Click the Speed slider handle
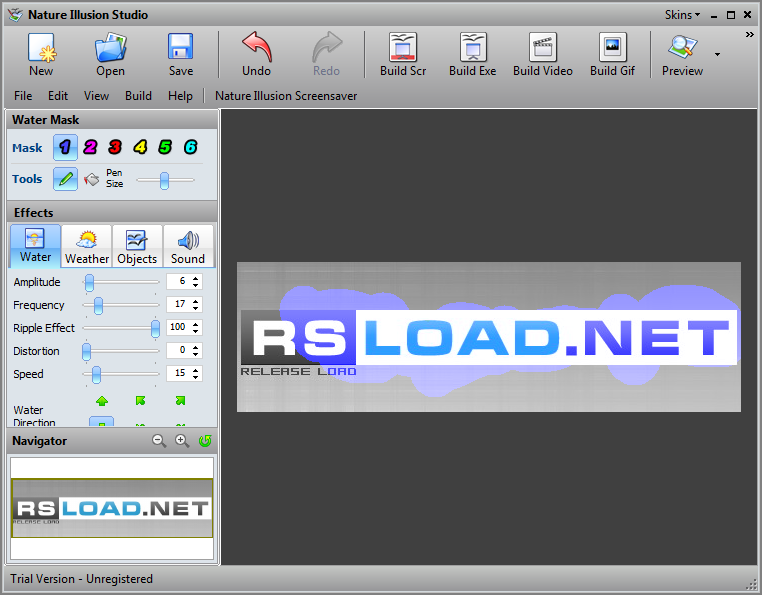The height and width of the screenshot is (595, 762). coord(96,374)
